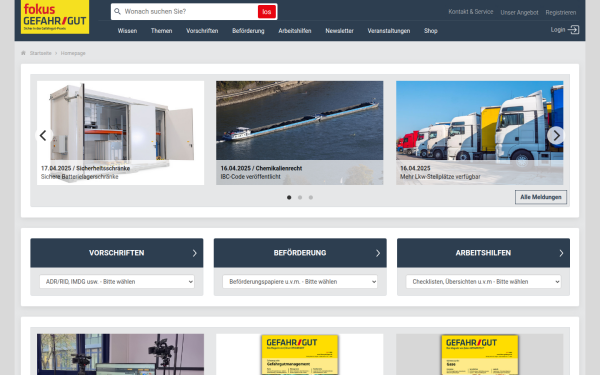Open Kontakt & Service link
600x375 pixels.
tap(471, 12)
